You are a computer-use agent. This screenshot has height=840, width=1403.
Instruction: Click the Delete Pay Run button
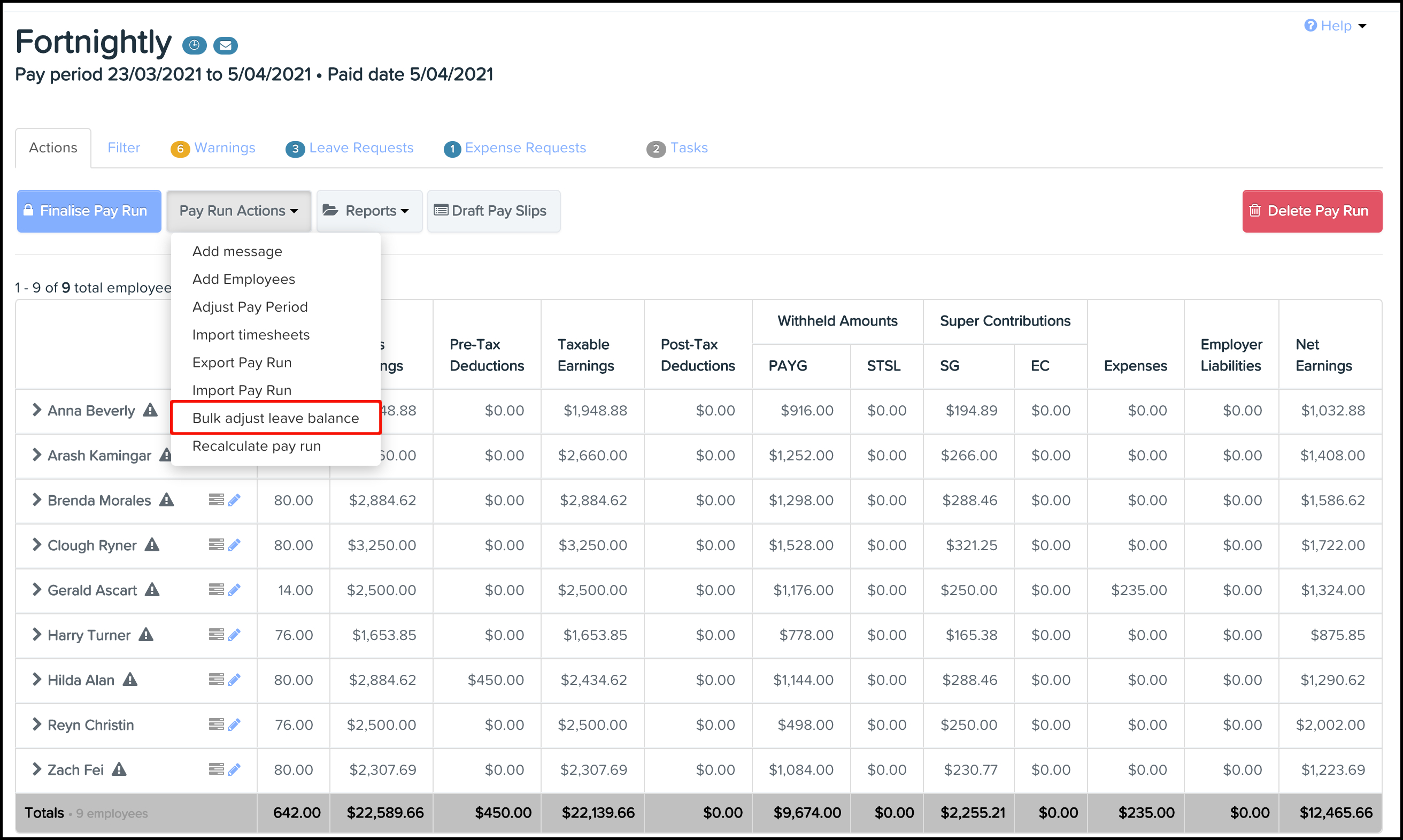pyautogui.click(x=1312, y=211)
